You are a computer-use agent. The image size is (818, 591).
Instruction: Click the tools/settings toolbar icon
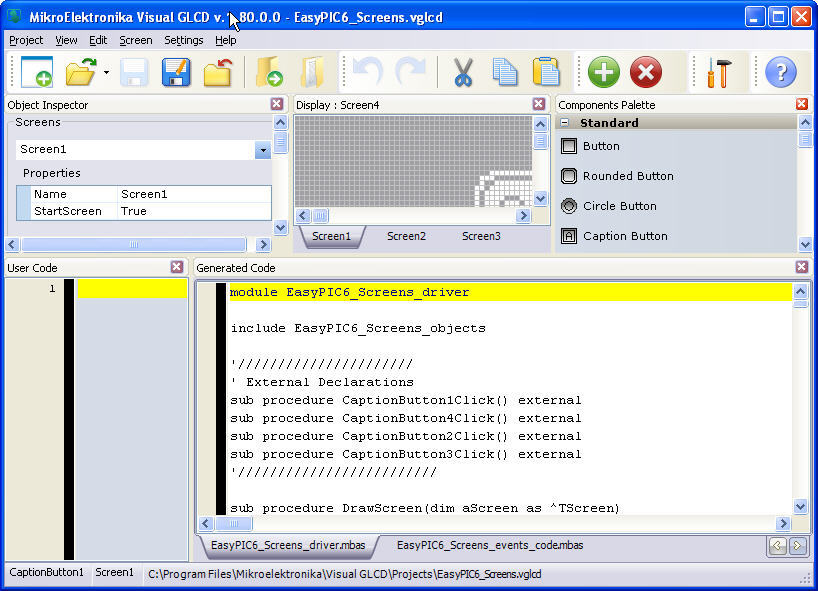point(720,71)
